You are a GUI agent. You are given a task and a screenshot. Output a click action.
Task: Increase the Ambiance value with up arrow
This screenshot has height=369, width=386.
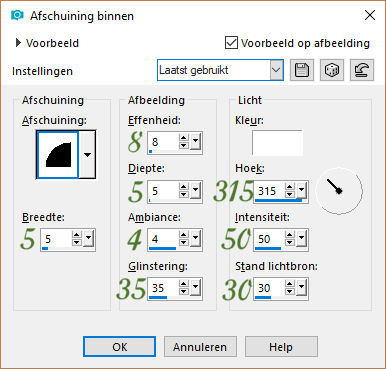184,235
